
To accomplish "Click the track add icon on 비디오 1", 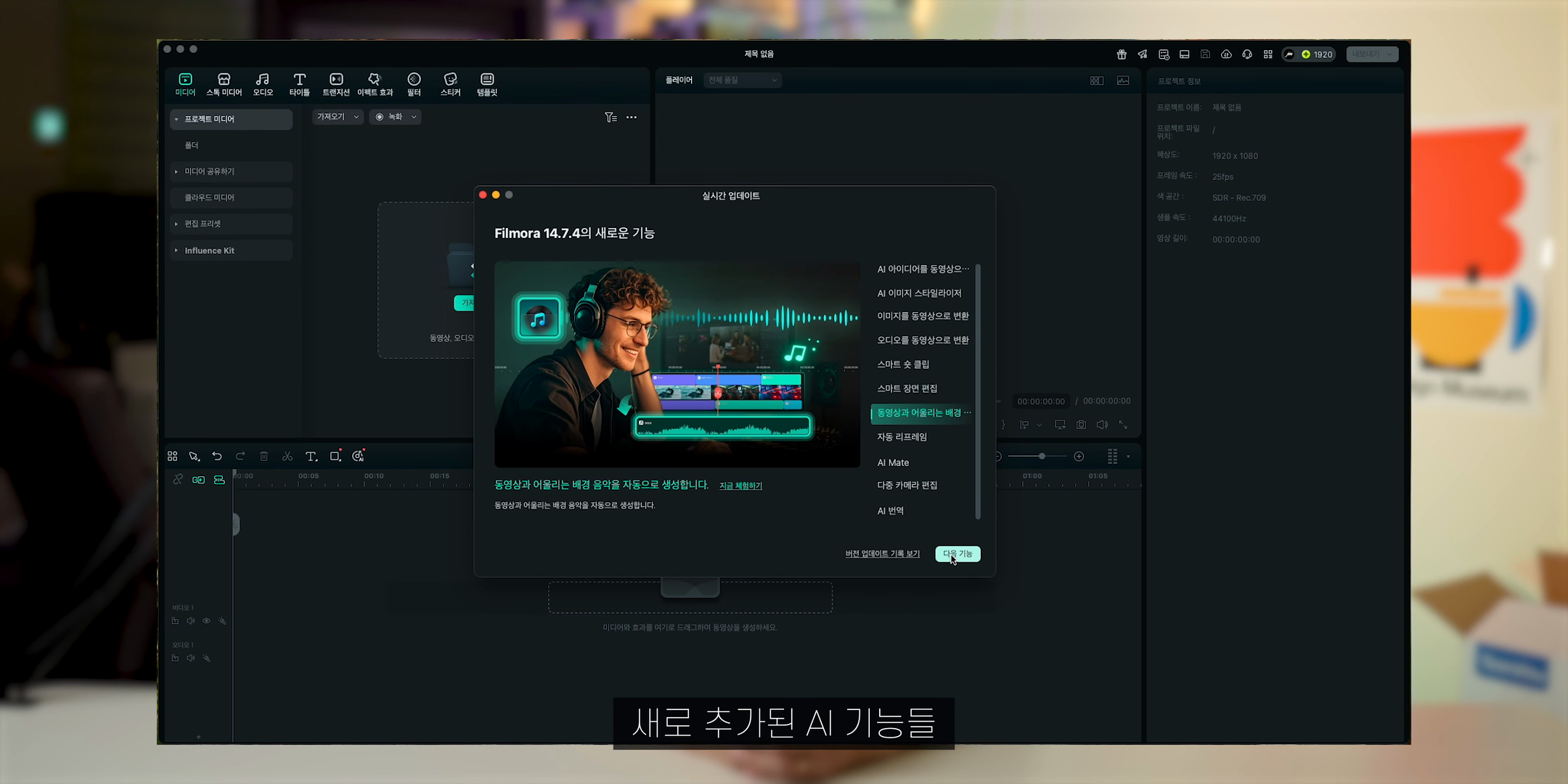I will tap(175, 621).
